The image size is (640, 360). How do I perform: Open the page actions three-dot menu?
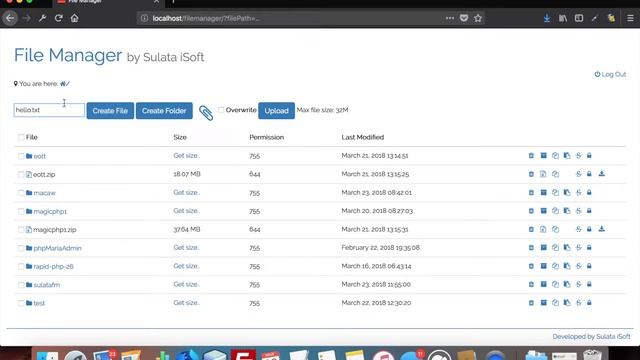449,18
